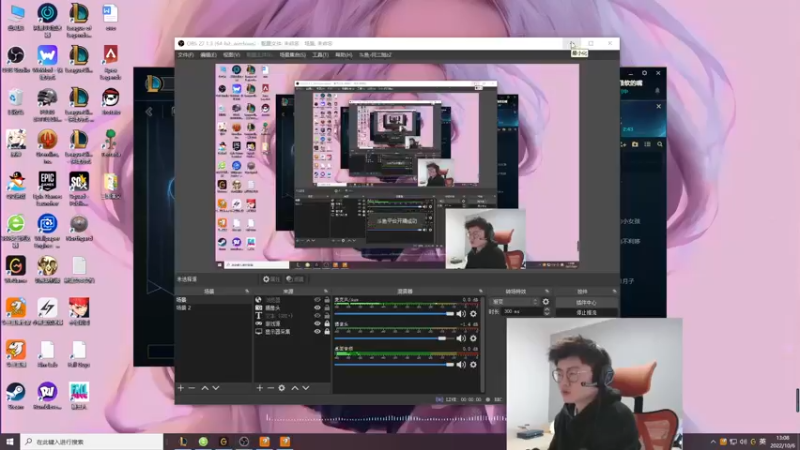Toggle visibility of the display capture source
Screen dimensions: 800x450
coord(317,332)
